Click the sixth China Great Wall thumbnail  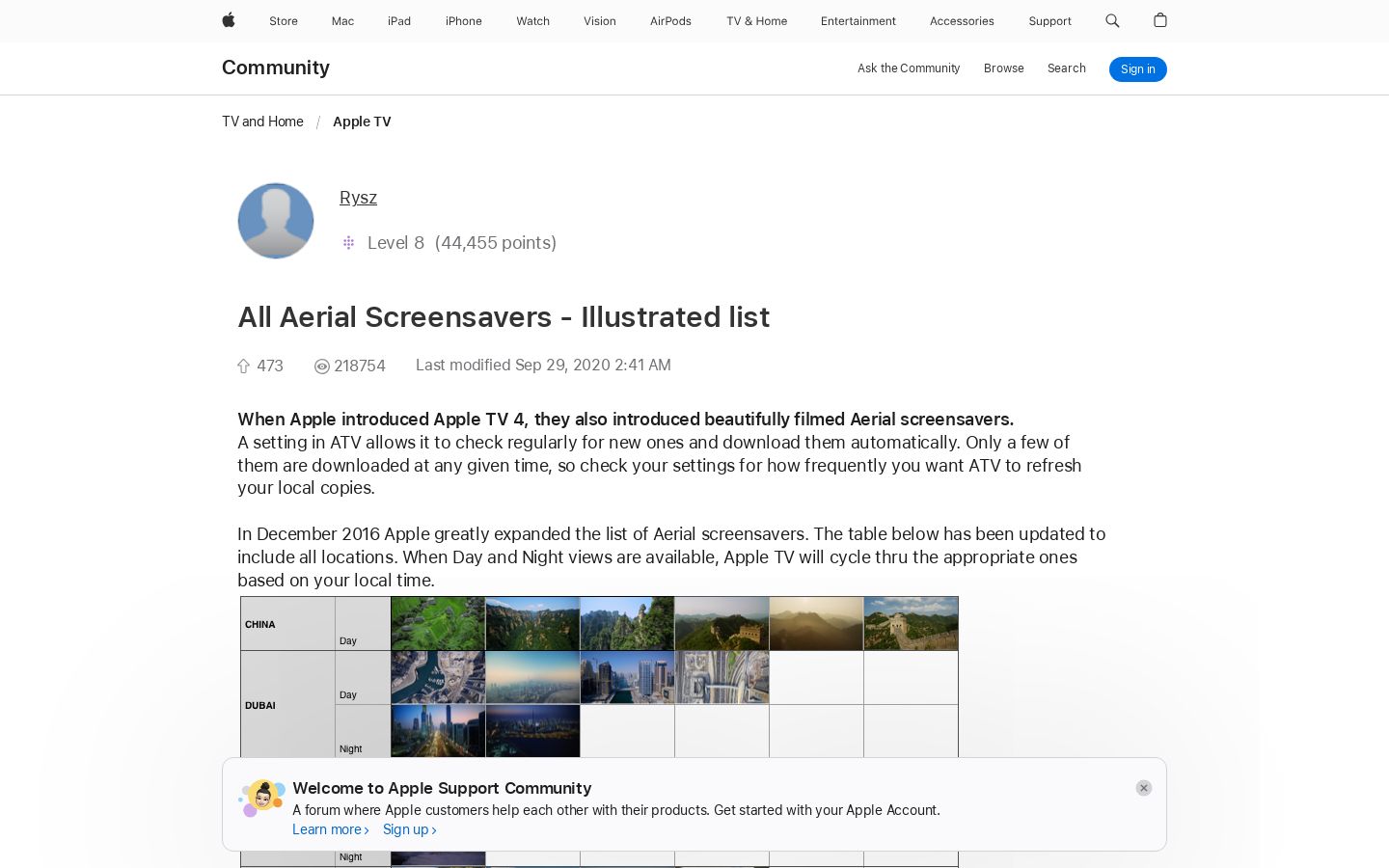911,623
